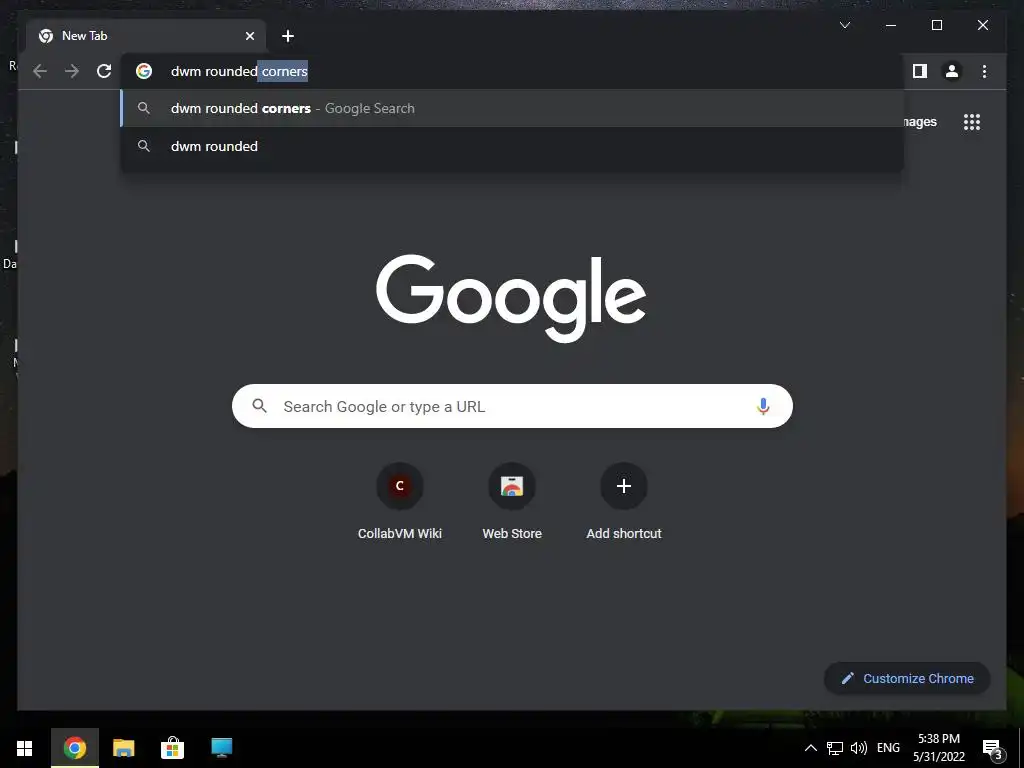Click the Customize Chrome button

pyautogui.click(x=907, y=679)
